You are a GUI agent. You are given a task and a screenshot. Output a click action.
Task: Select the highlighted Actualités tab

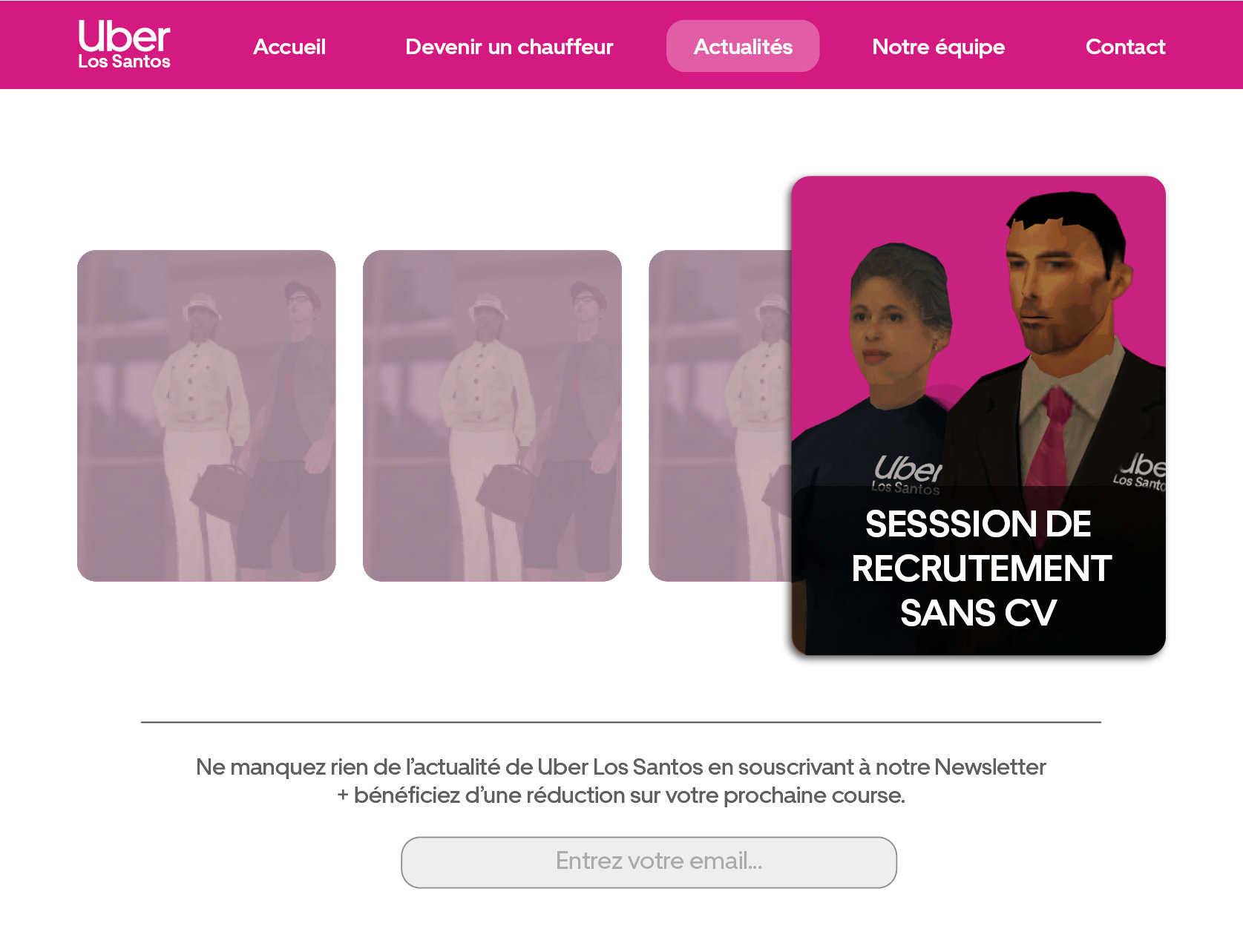(x=743, y=46)
